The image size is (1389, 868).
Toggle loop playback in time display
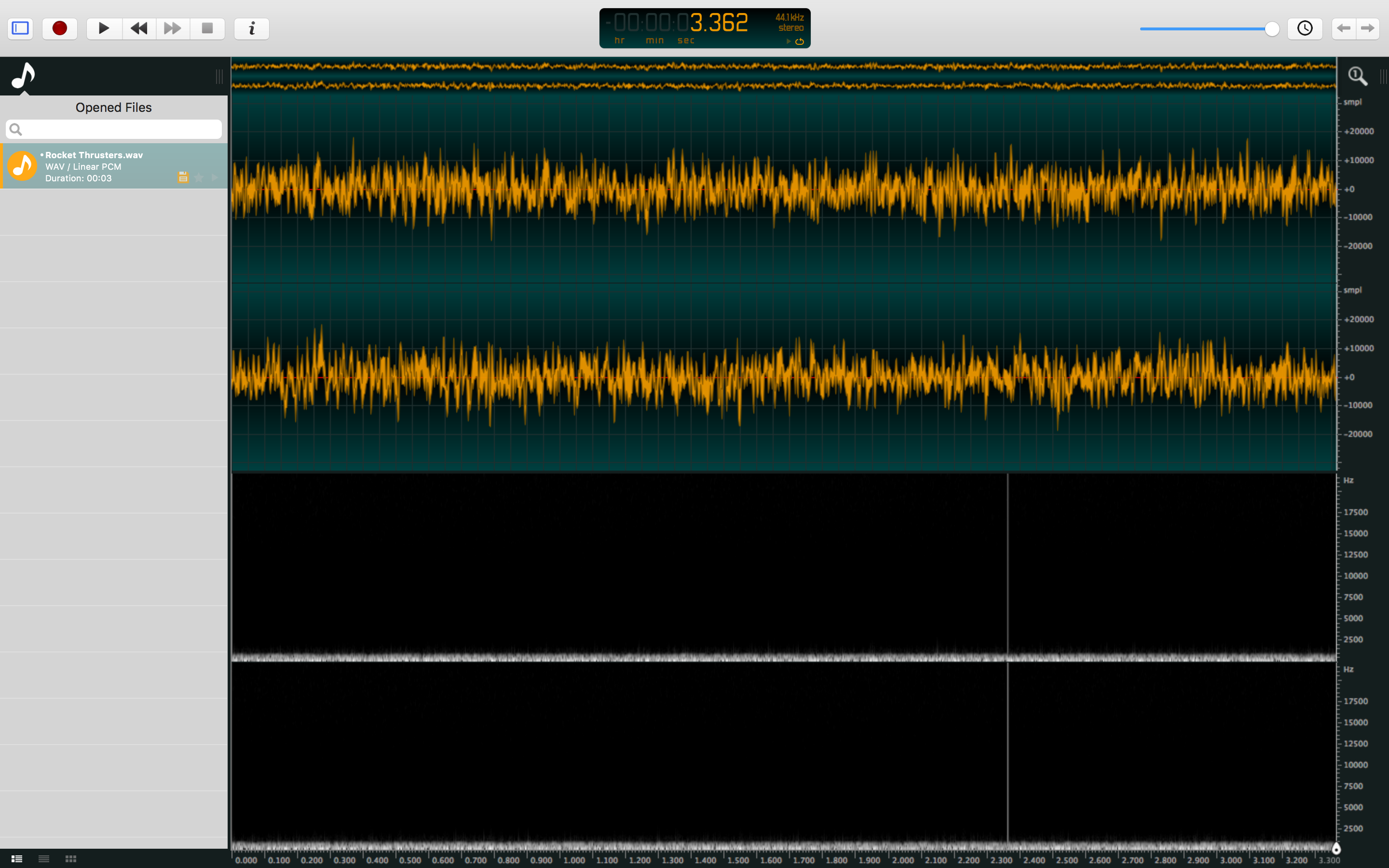pos(800,41)
